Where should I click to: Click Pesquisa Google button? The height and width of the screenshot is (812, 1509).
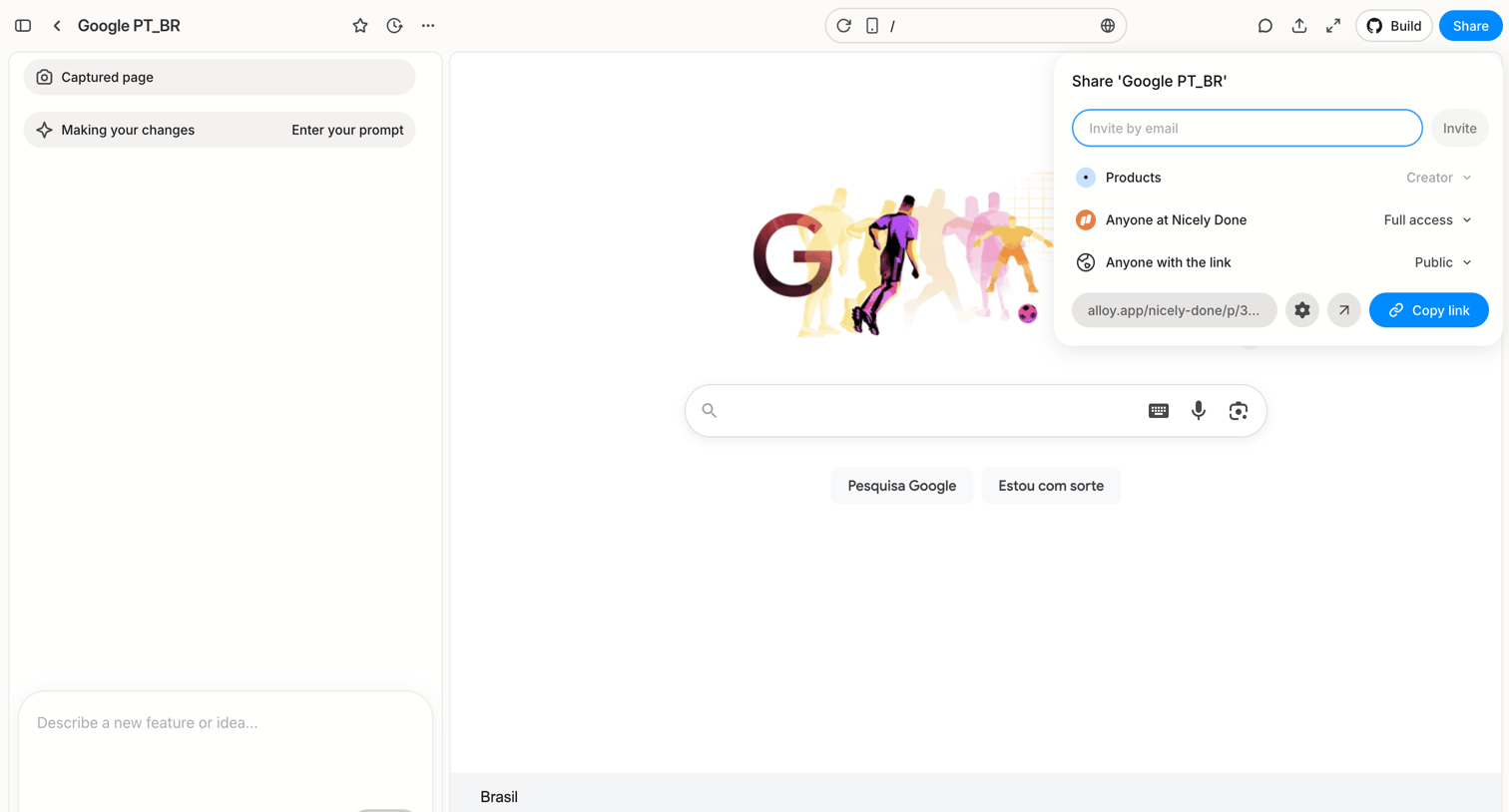pyautogui.click(x=902, y=486)
